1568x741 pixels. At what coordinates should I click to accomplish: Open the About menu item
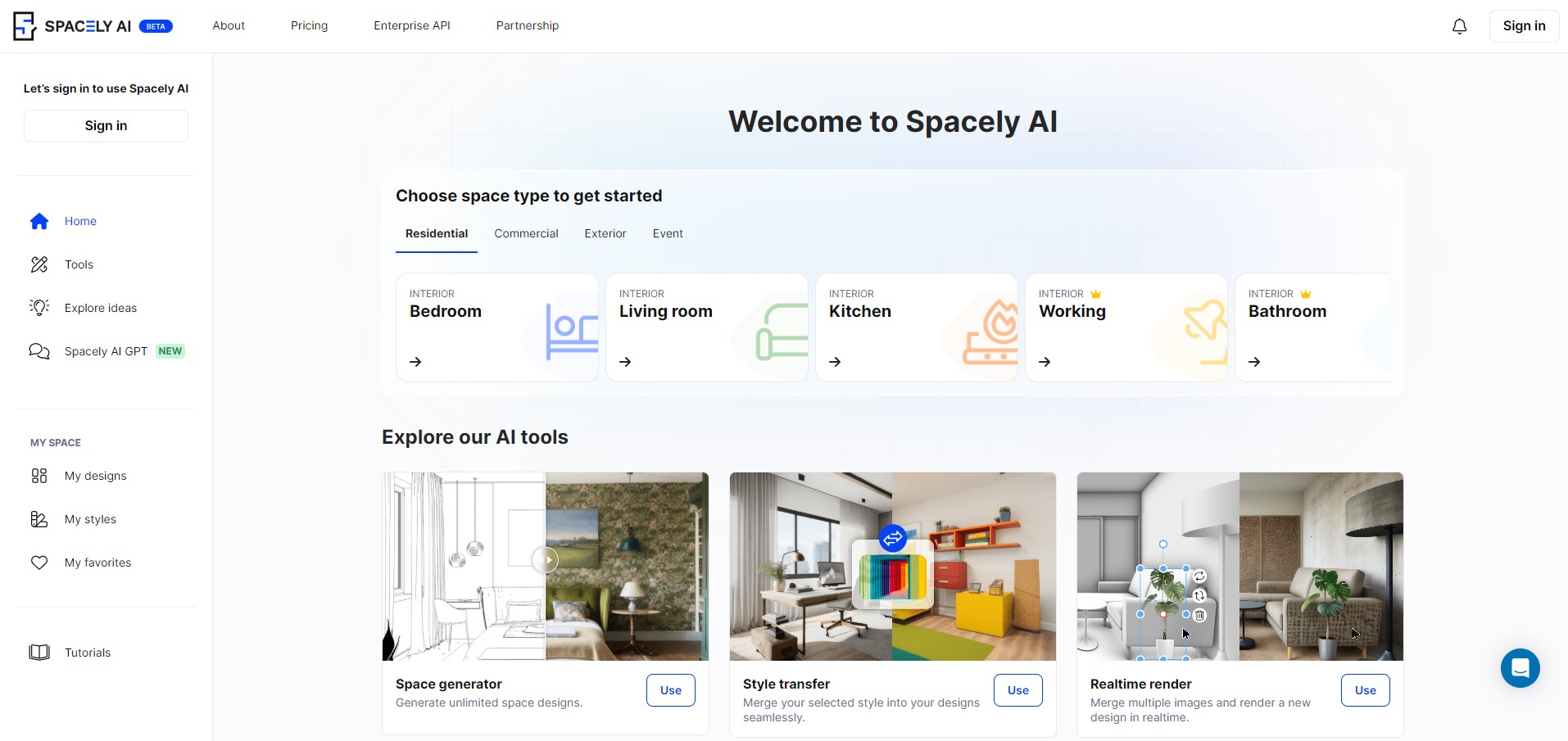pyautogui.click(x=229, y=26)
